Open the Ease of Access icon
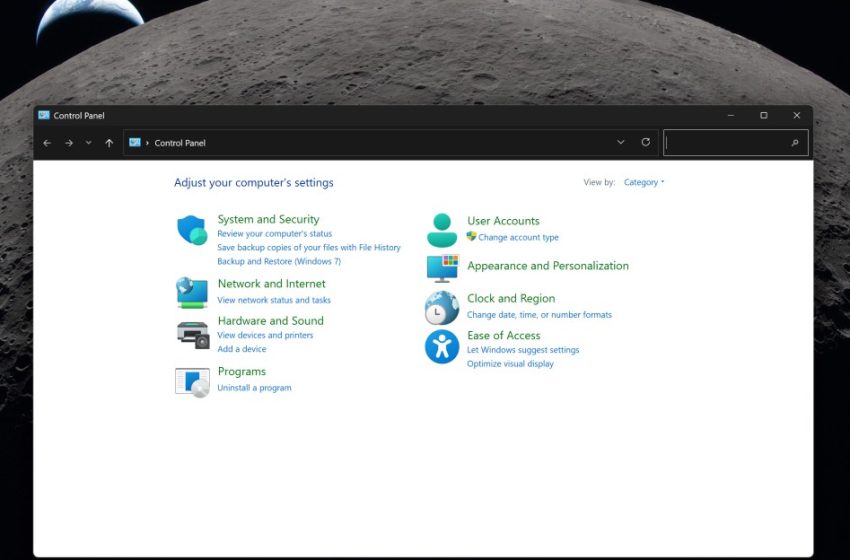 point(442,346)
